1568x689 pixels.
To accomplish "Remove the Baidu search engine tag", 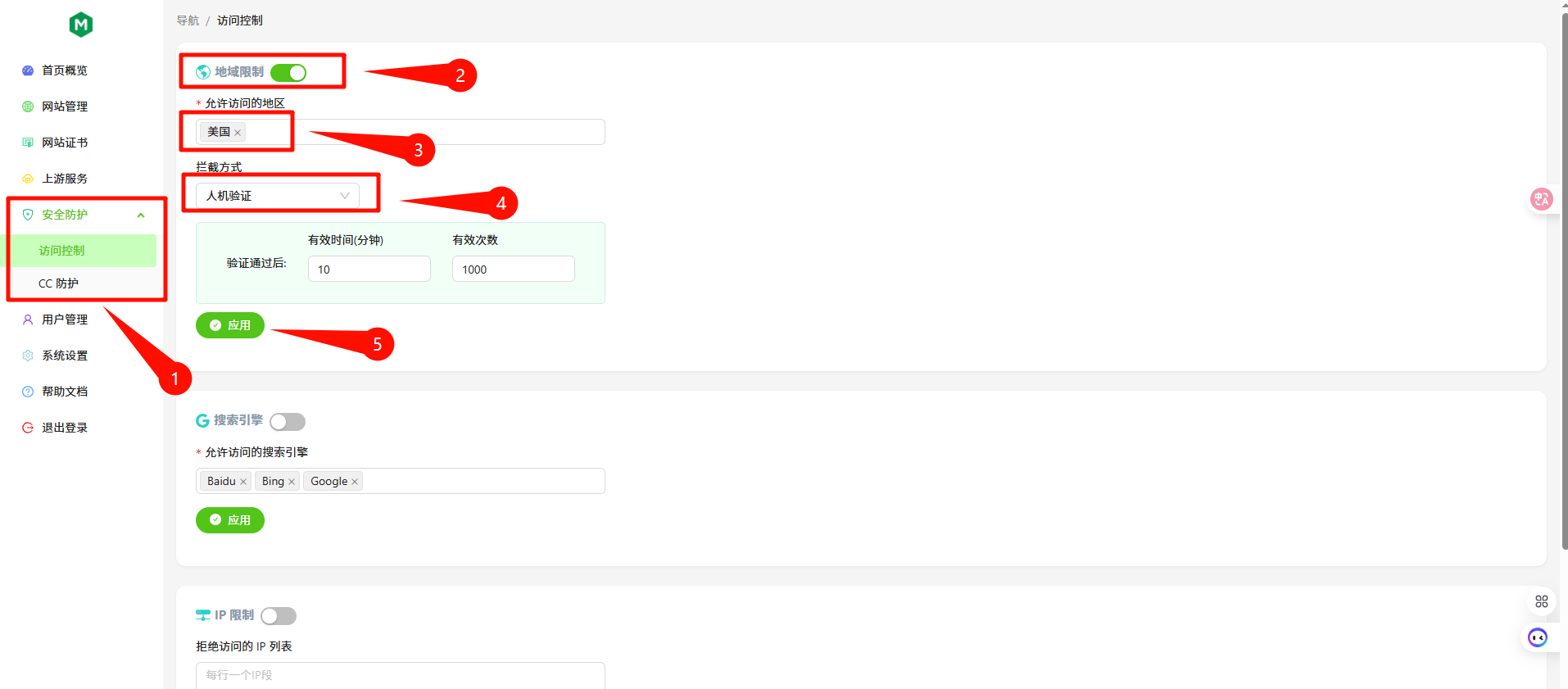I will click(243, 482).
